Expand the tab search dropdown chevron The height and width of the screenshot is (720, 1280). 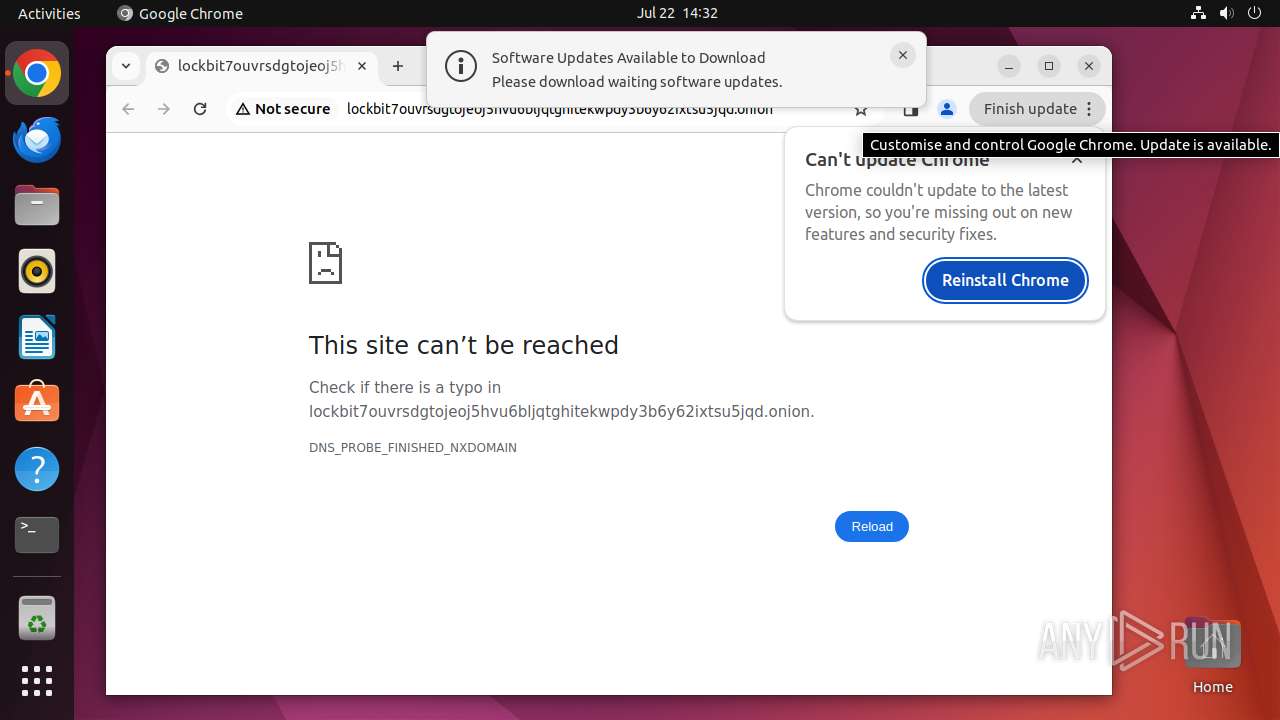tap(126, 66)
